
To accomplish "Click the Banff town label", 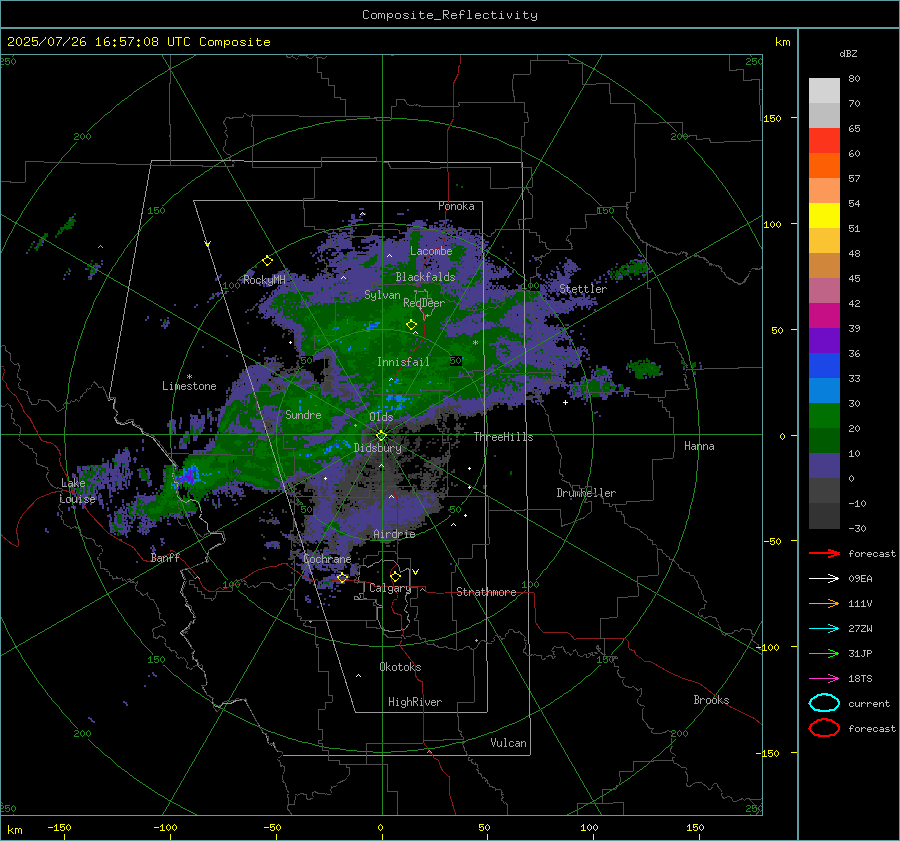I will pyautogui.click(x=165, y=557).
